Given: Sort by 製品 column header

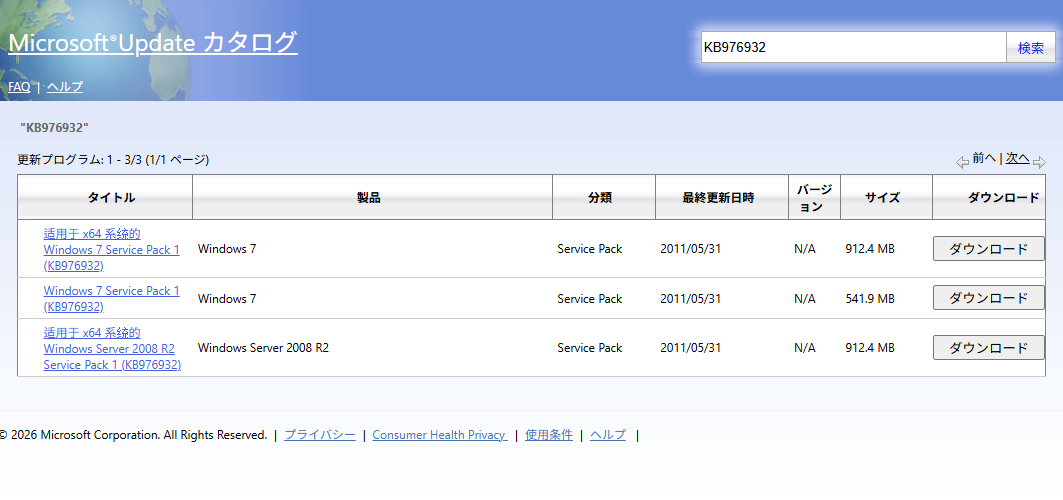Looking at the screenshot, I should (369, 198).
